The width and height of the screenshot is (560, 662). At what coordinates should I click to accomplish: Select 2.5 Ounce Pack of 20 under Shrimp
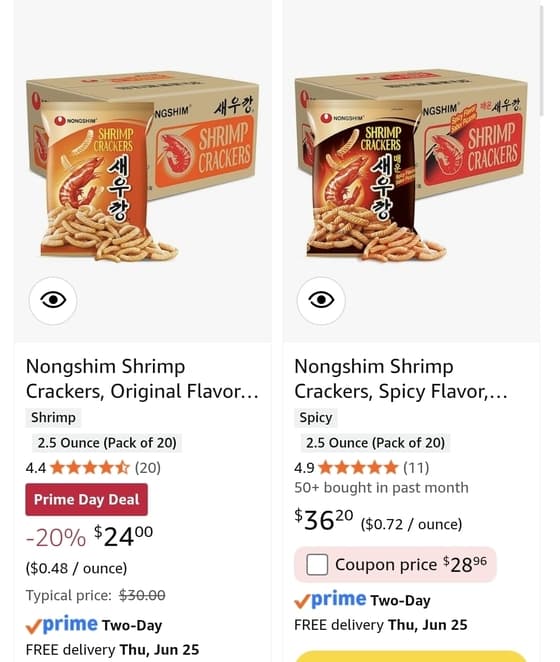pos(107,443)
